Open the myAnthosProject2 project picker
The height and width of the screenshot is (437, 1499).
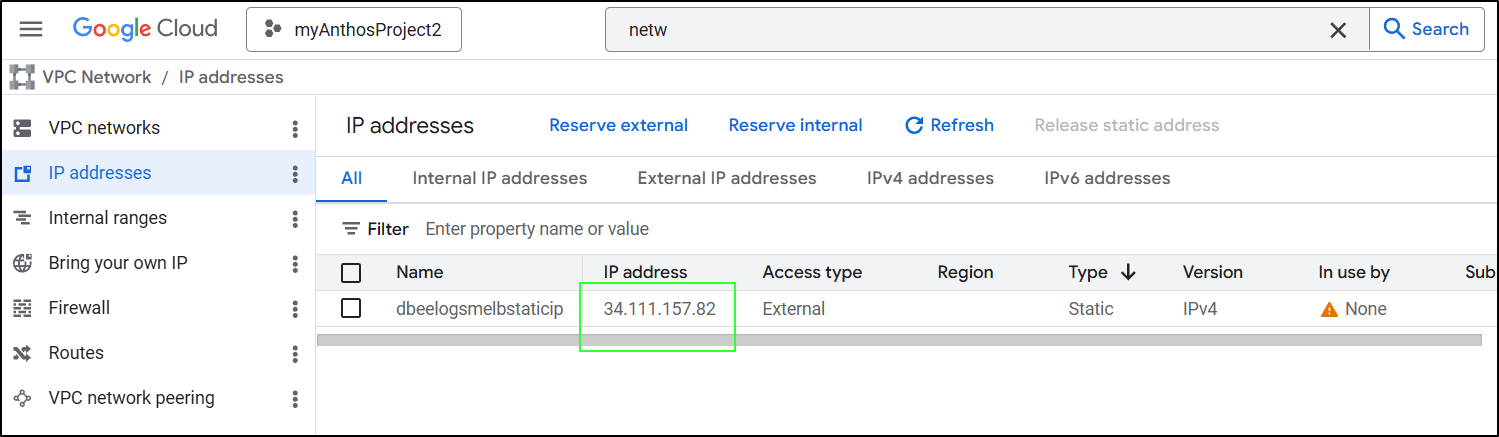(x=354, y=30)
